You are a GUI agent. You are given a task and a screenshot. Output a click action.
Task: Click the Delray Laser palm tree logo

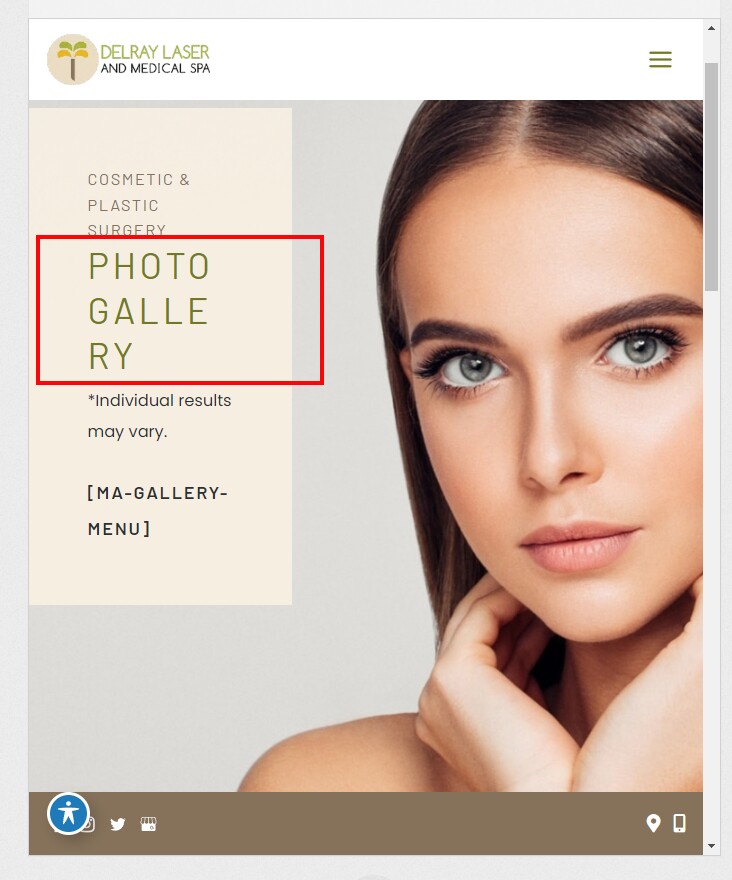coord(72,59)
